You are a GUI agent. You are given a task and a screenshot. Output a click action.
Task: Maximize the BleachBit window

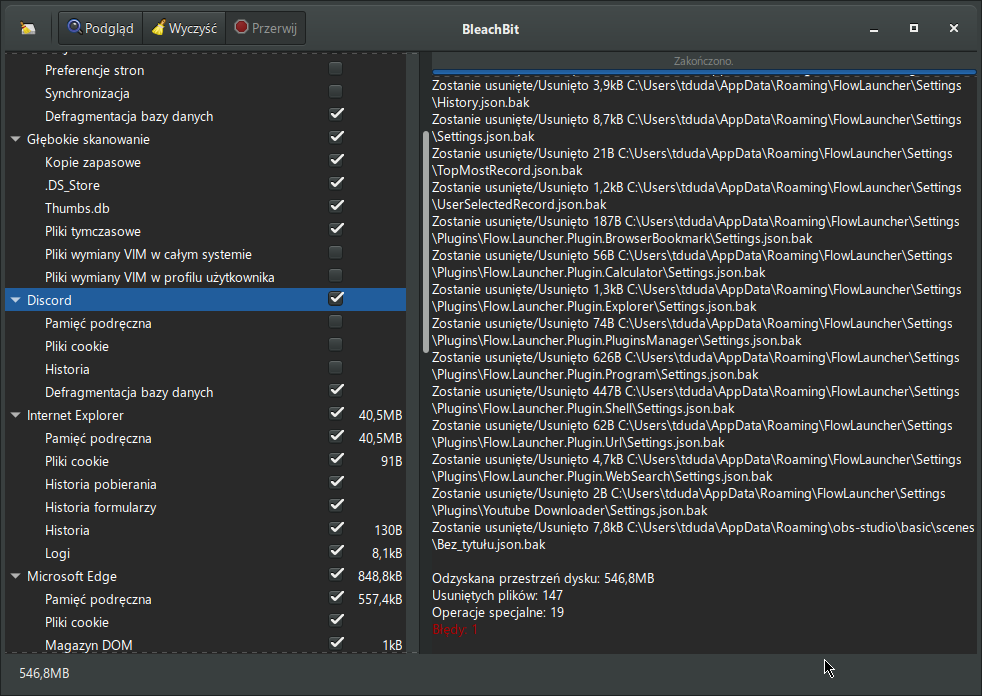(914, 28)
